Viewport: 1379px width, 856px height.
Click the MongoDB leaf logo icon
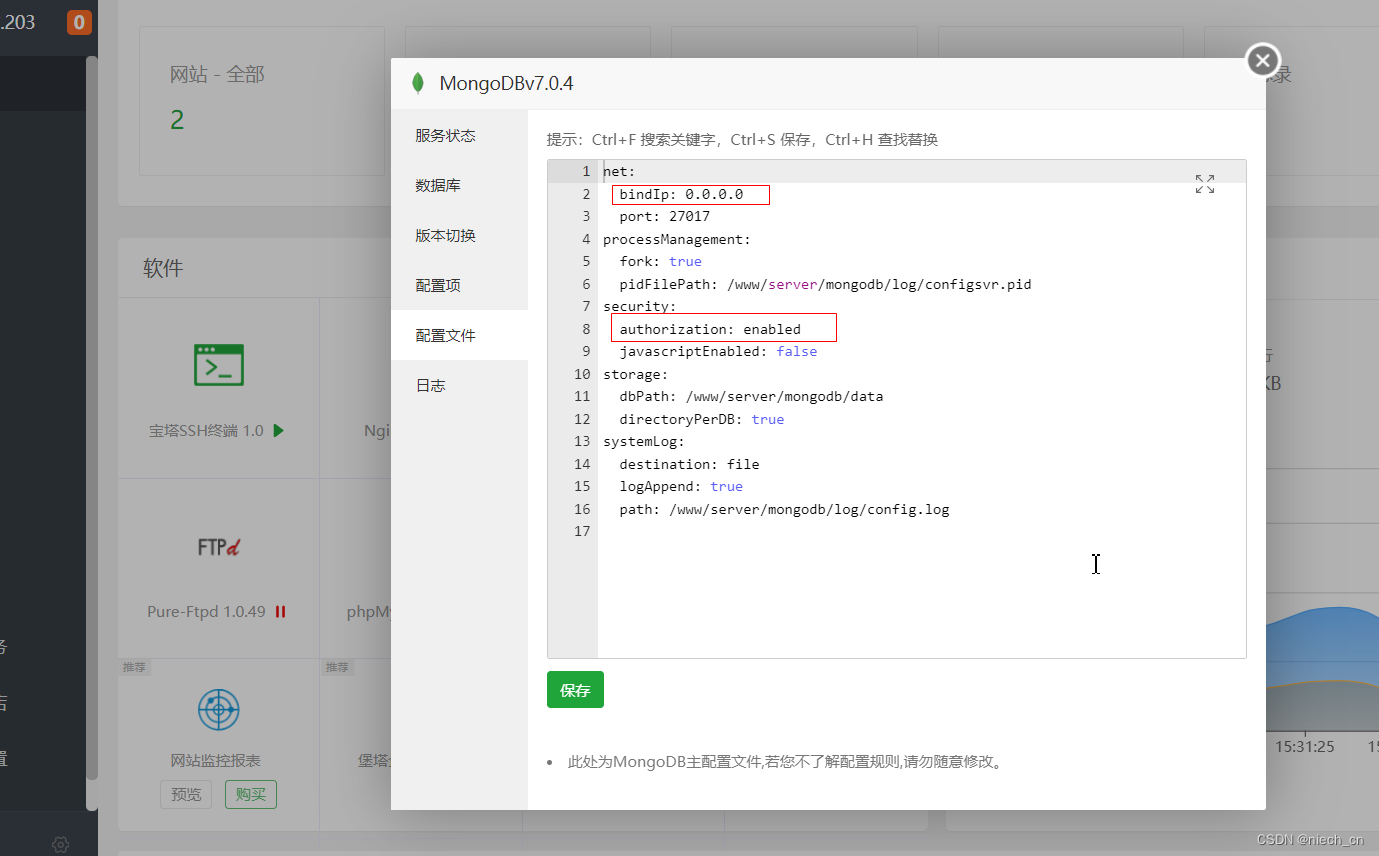pos(418,83)
